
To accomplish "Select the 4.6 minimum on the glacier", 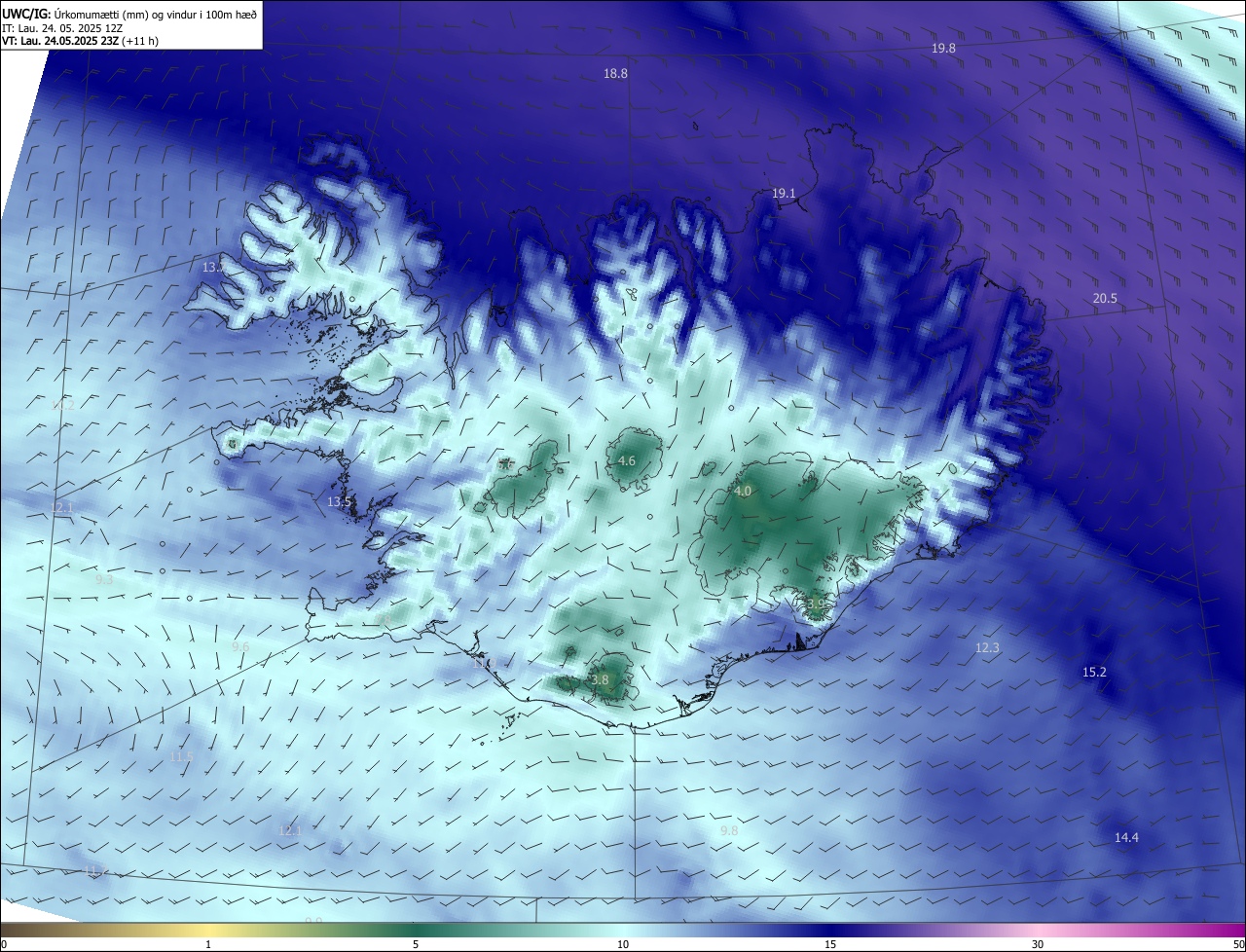I will coord(627,461).
